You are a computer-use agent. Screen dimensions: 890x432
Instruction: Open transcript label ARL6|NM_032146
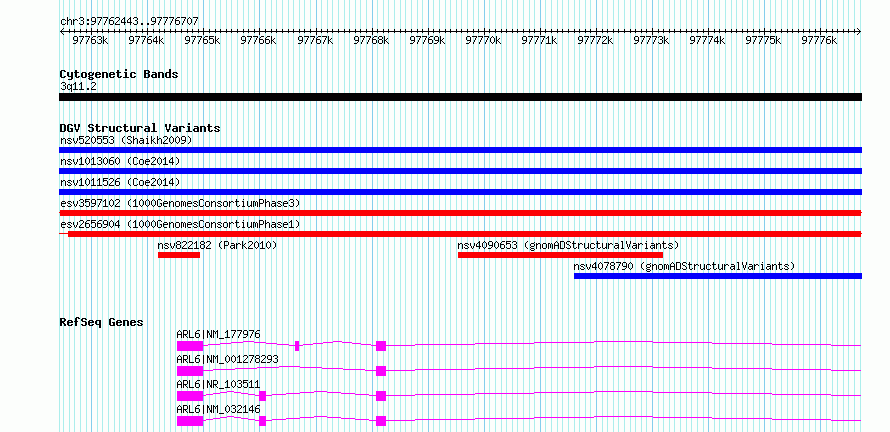219,409
